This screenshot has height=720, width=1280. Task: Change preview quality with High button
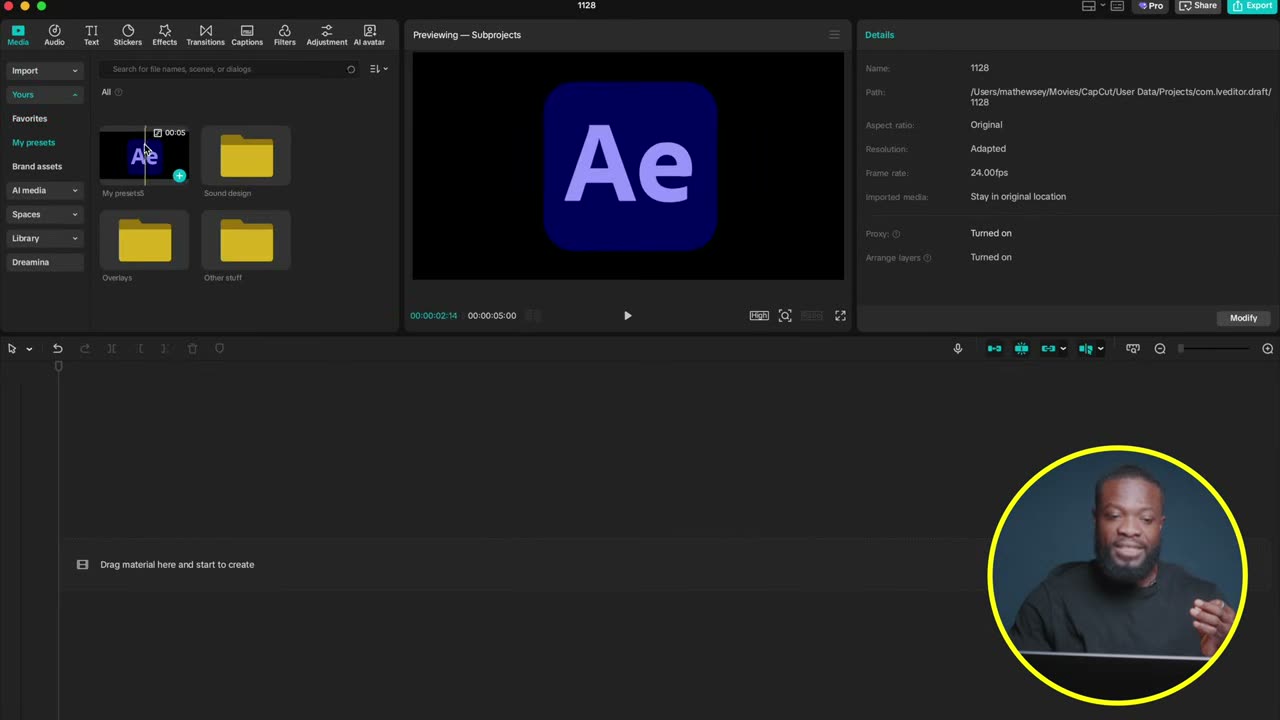pyautogui.click(x=759, y=315)
